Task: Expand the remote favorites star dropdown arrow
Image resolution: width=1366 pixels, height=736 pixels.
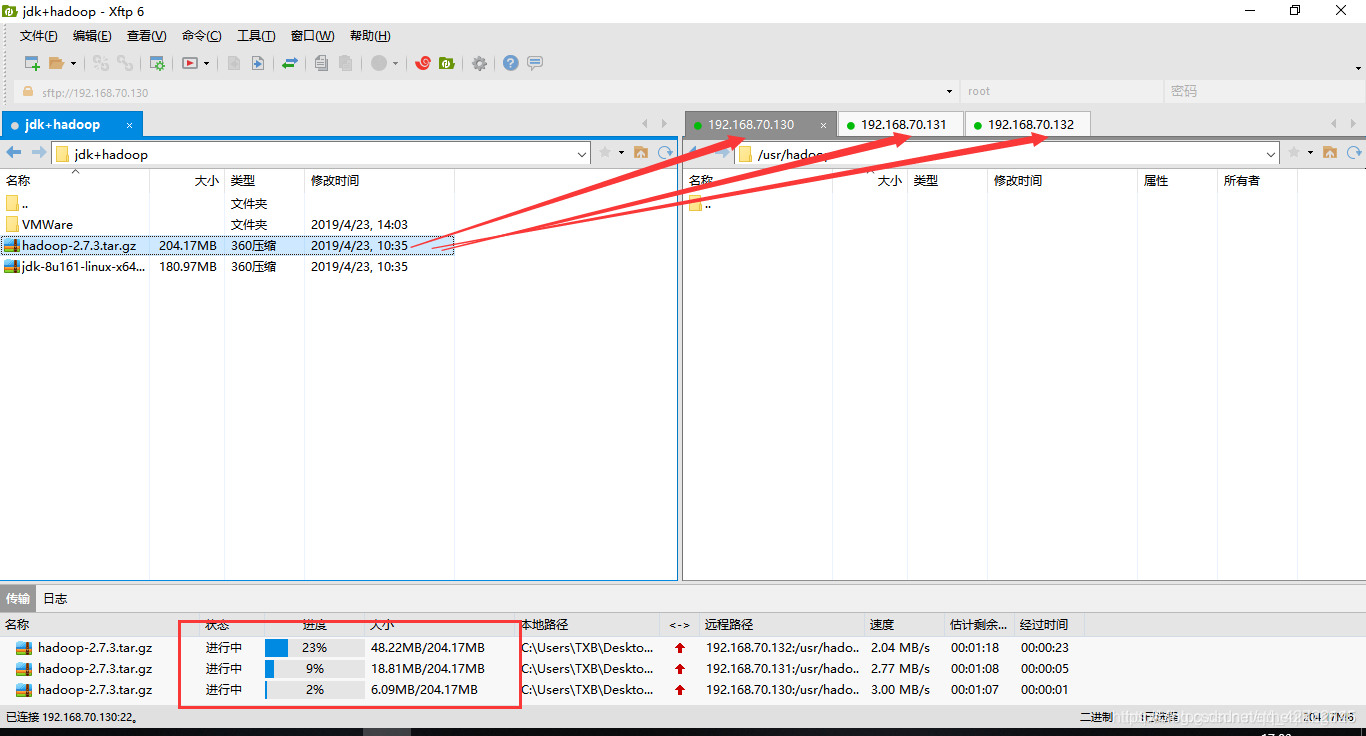Action: (1310, 153)
